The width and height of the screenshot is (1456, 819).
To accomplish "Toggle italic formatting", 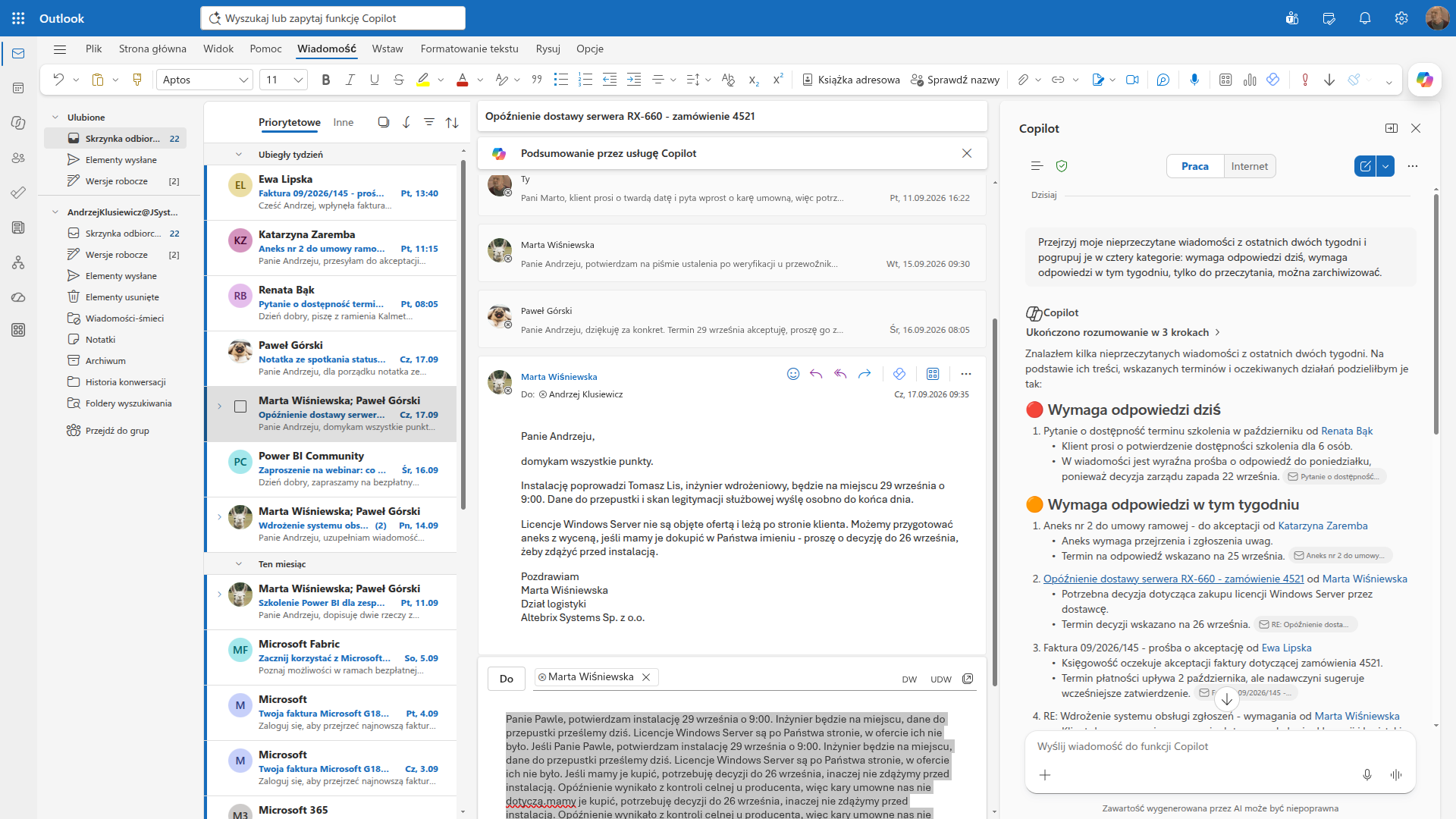I will (350, 80).
